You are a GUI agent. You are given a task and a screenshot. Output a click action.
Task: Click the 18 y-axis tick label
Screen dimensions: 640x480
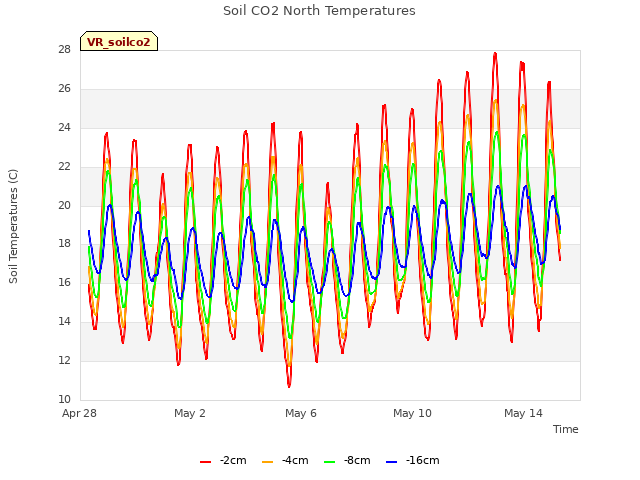(64, 244)
